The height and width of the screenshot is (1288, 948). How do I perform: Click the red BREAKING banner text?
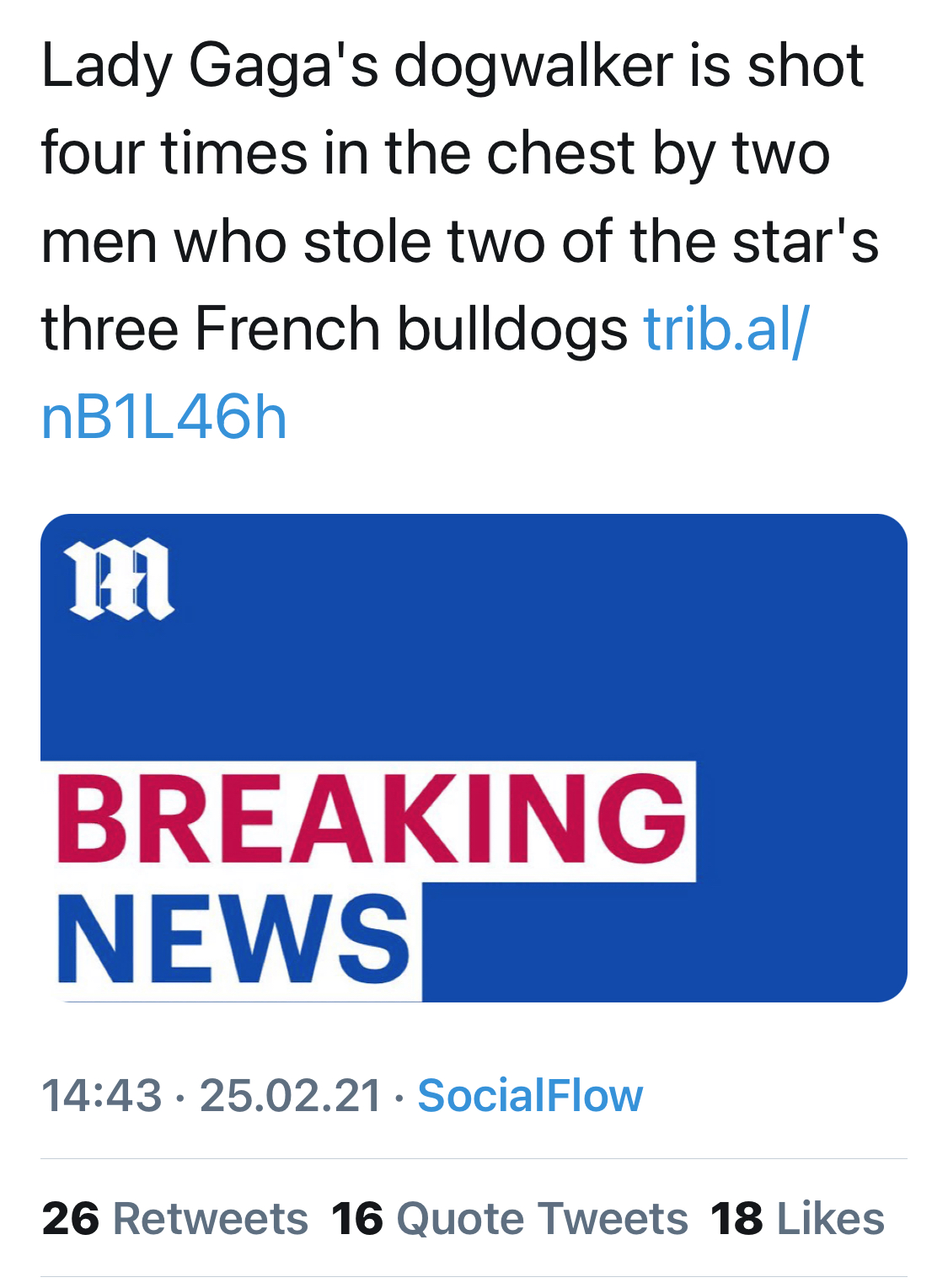pos(371,820)
